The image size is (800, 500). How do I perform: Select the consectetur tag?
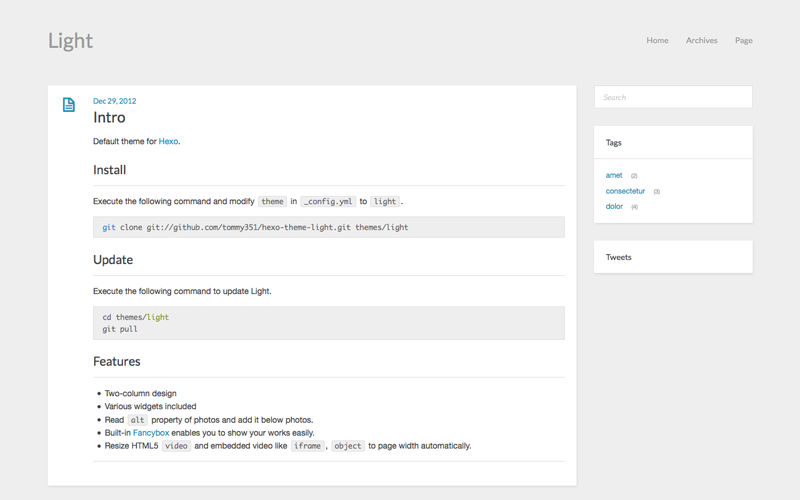click(625, 191)
